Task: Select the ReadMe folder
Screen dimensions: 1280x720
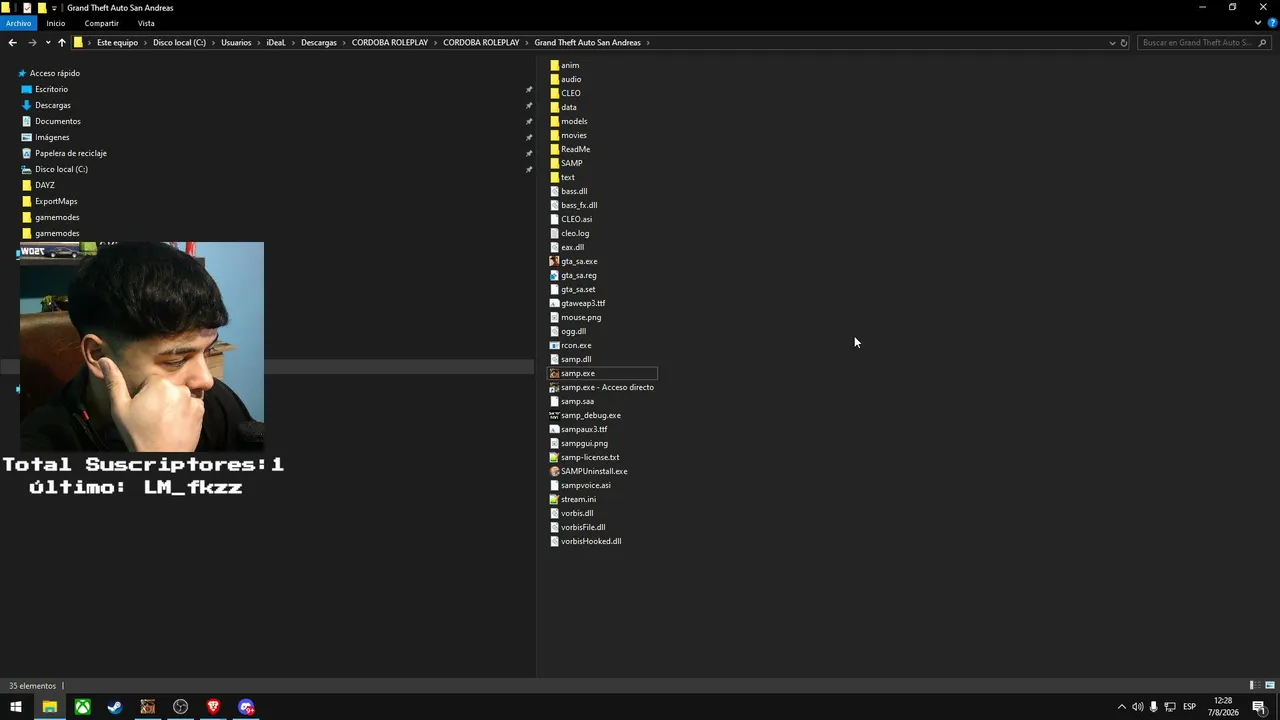Action: [x=575, y=149]
